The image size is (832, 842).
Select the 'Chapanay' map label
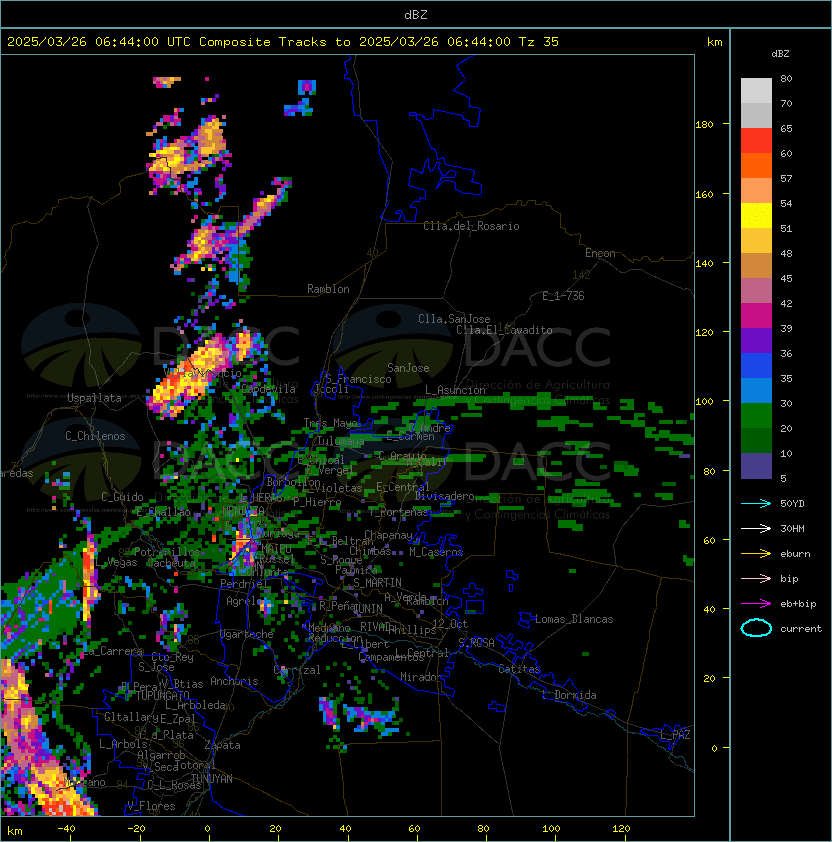tap(388, 535)
